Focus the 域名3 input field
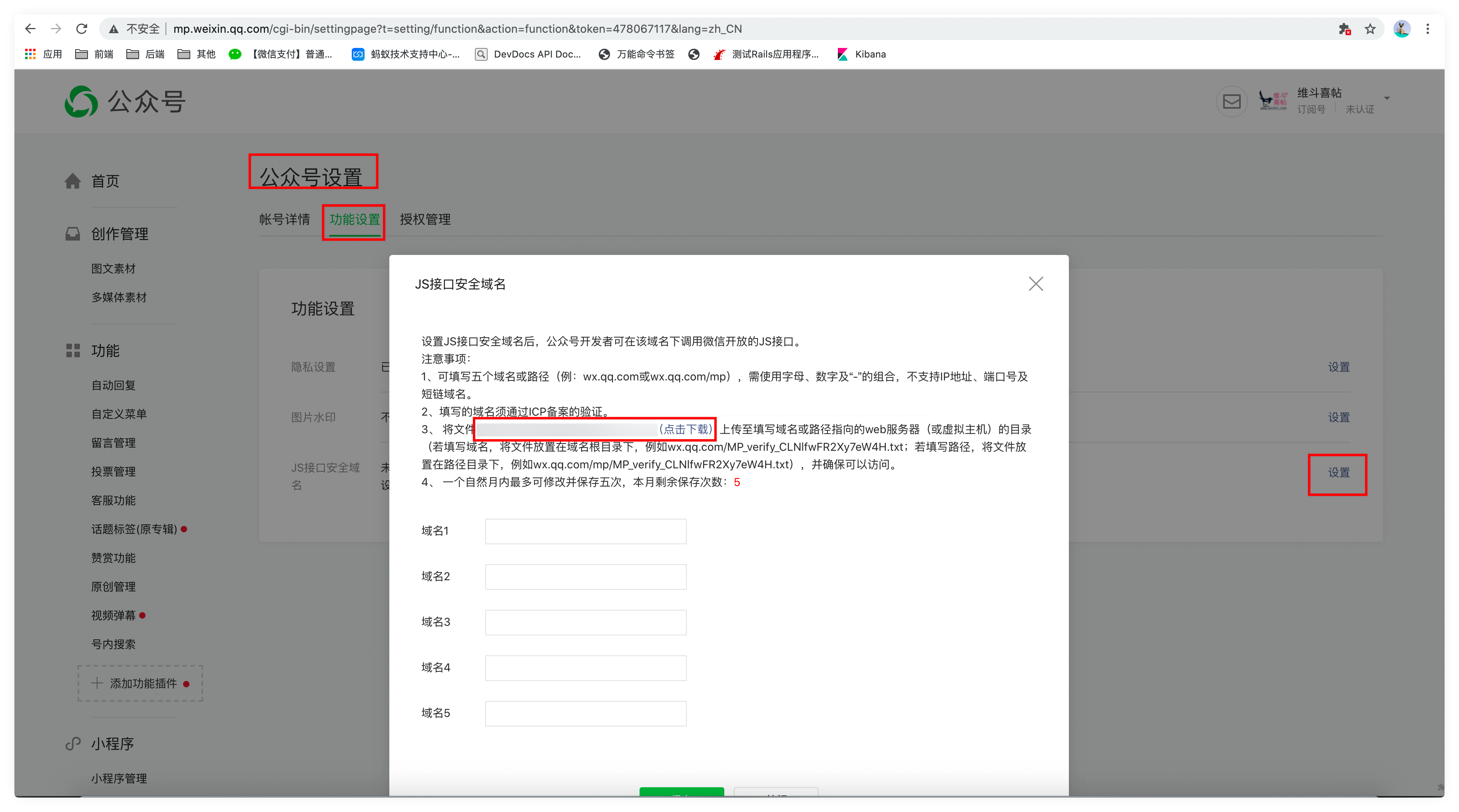 pyautogui.click(x=586, y=622)
